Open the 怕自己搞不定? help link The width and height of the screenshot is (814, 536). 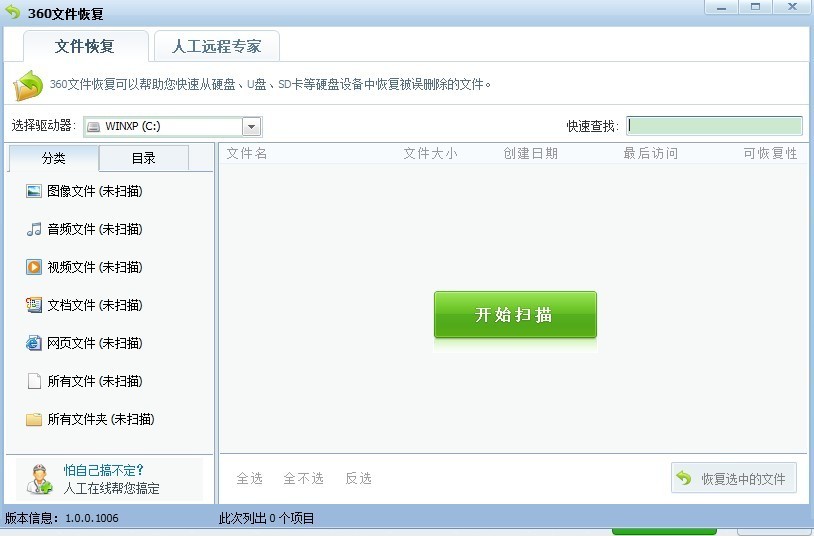point(103,470)
